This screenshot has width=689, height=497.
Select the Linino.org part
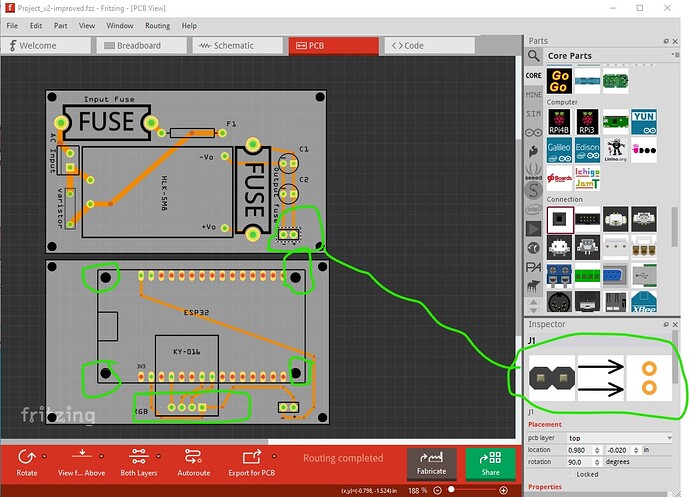615,150
